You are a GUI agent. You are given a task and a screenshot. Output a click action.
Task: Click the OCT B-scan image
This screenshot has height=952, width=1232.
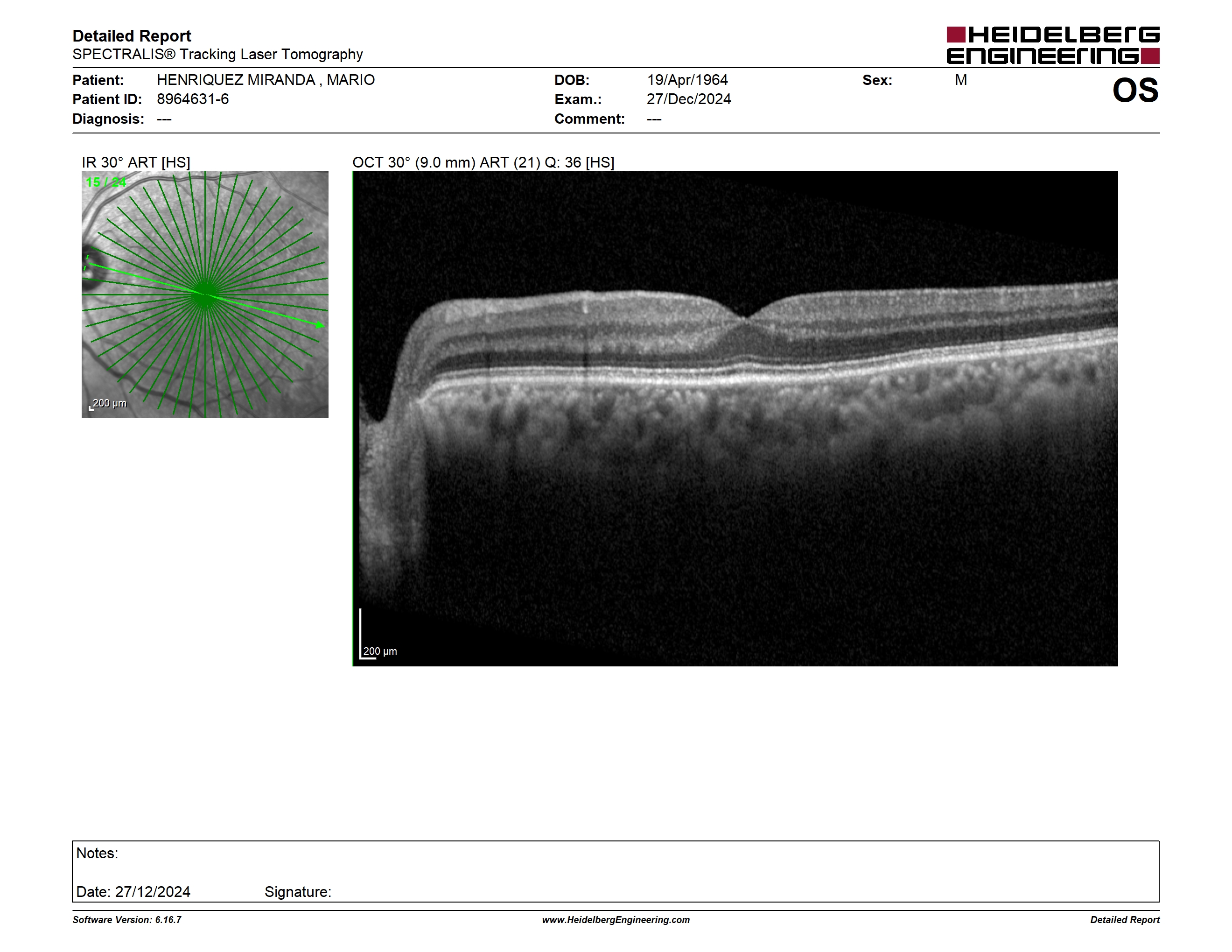click(735, 419)
